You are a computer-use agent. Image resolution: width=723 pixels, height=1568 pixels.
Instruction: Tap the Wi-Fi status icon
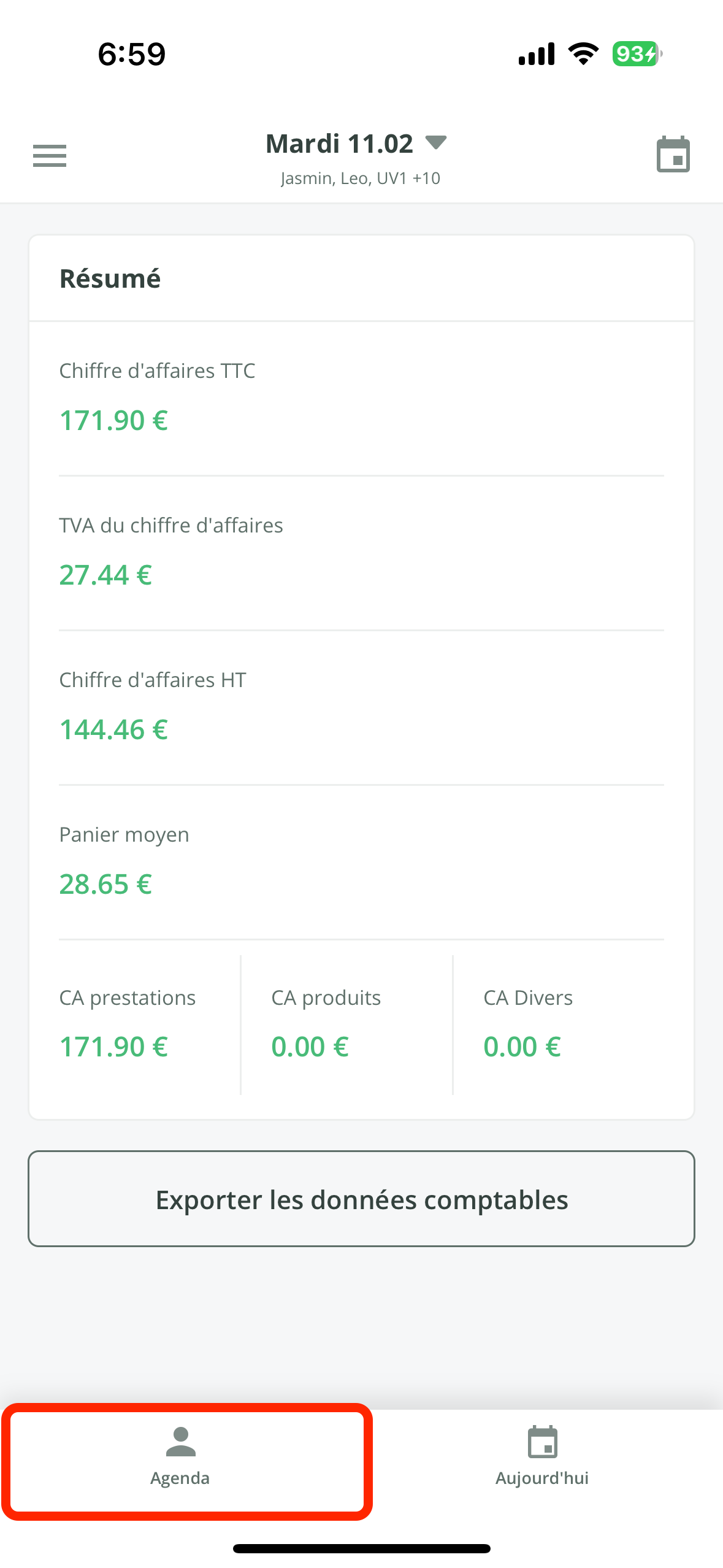click(x=583, y=54)
